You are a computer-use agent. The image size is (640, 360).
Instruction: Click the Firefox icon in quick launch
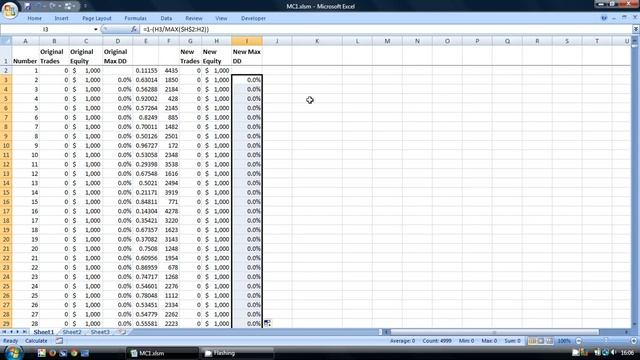point(52,353)
